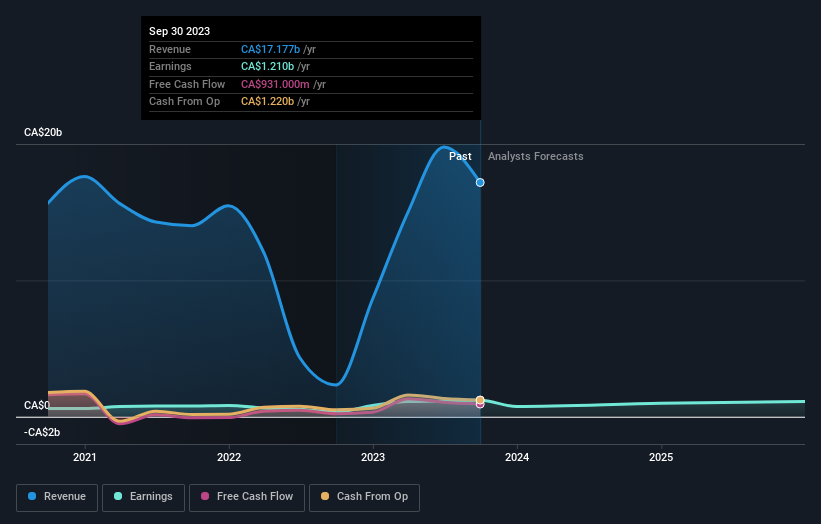Select the 2021 x-axis label
The image size is (821, 524).
point(85,457)
